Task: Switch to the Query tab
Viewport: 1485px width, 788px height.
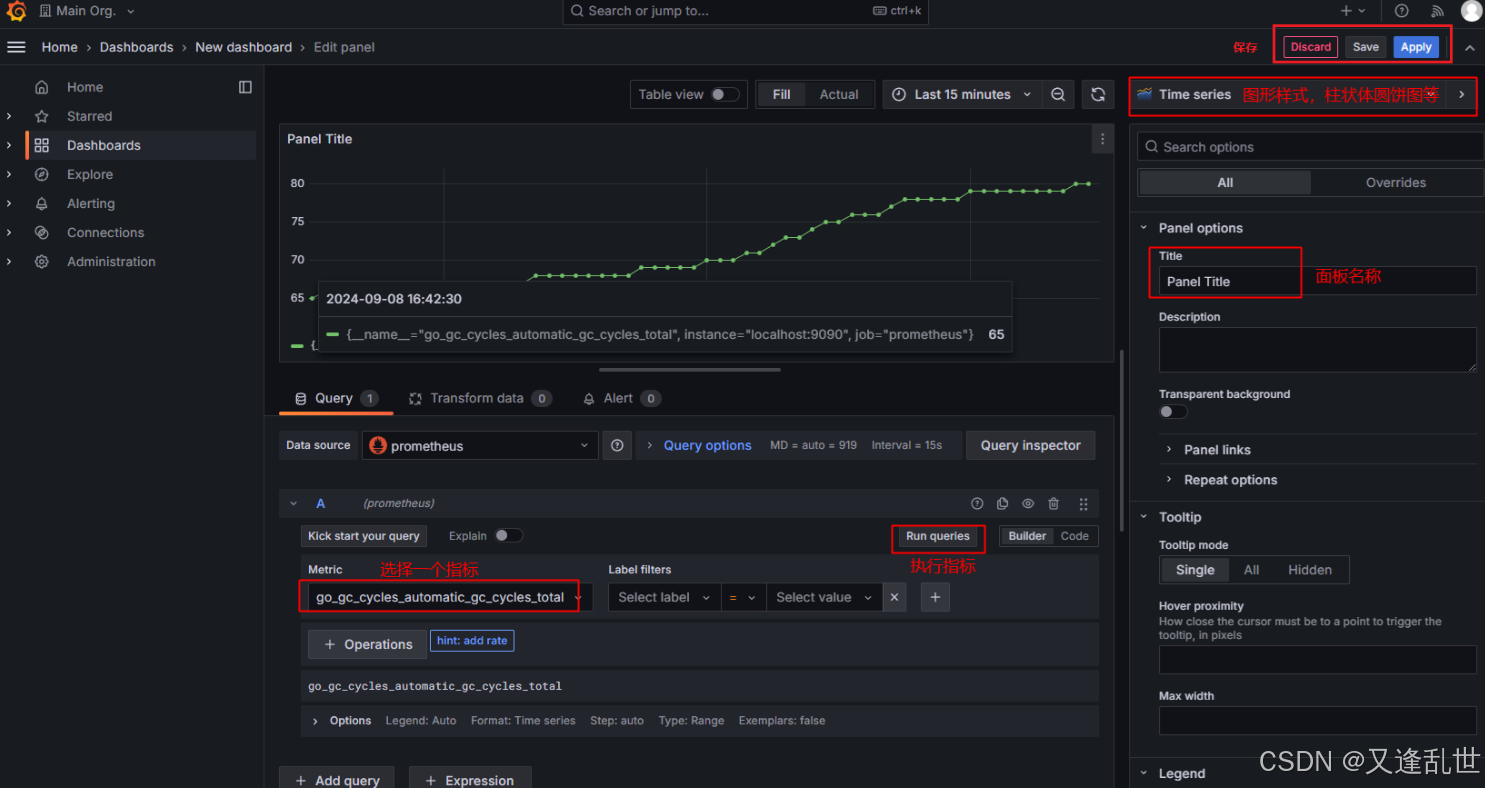Action: point(335,398)
